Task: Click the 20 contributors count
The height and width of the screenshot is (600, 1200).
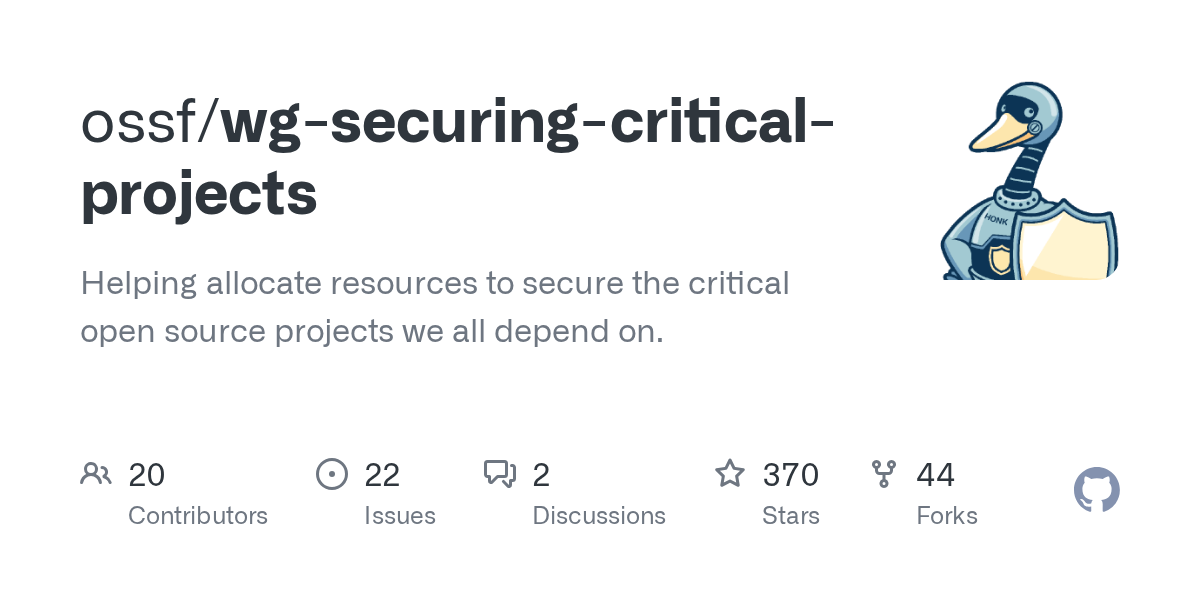Action: click(x=147, y=474)
